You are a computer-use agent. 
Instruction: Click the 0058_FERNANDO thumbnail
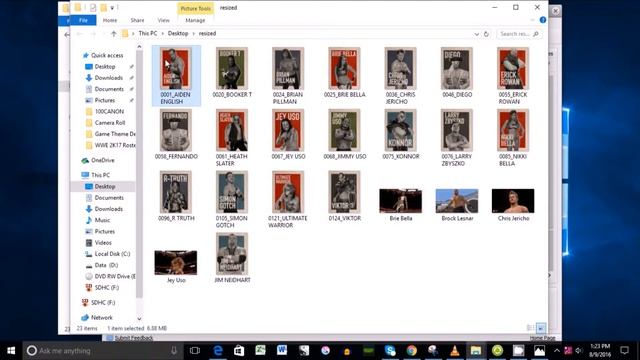[x=176, y=131]
